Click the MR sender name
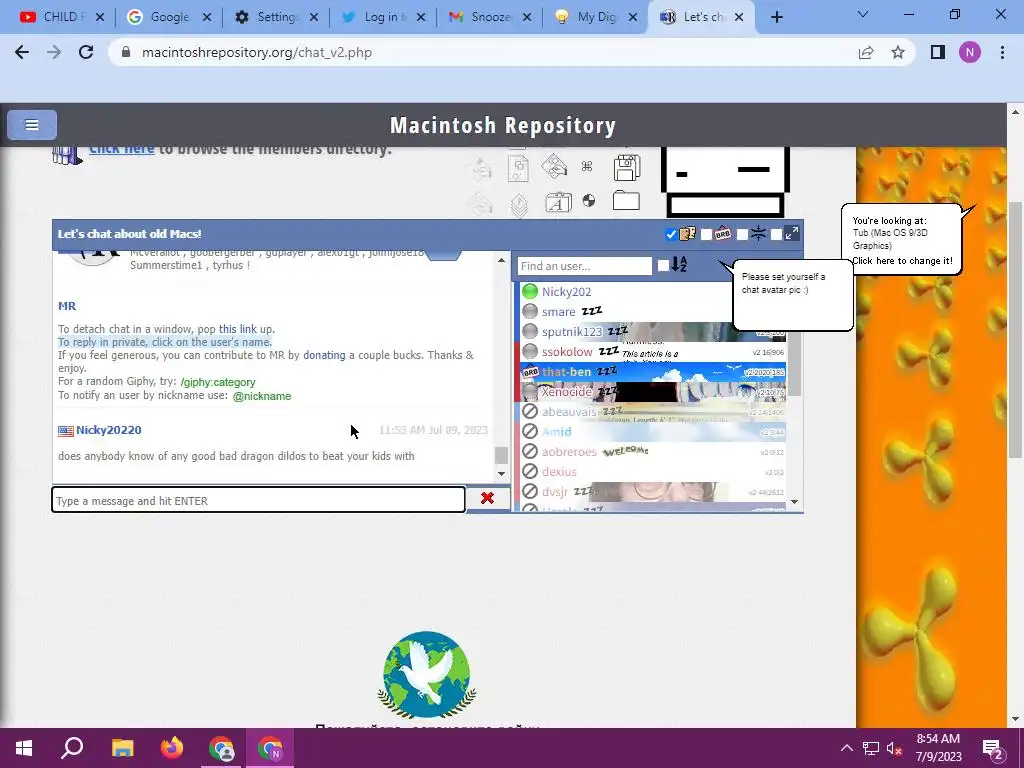The height and width of the screenshot is (768, 1024). point(67,306)
